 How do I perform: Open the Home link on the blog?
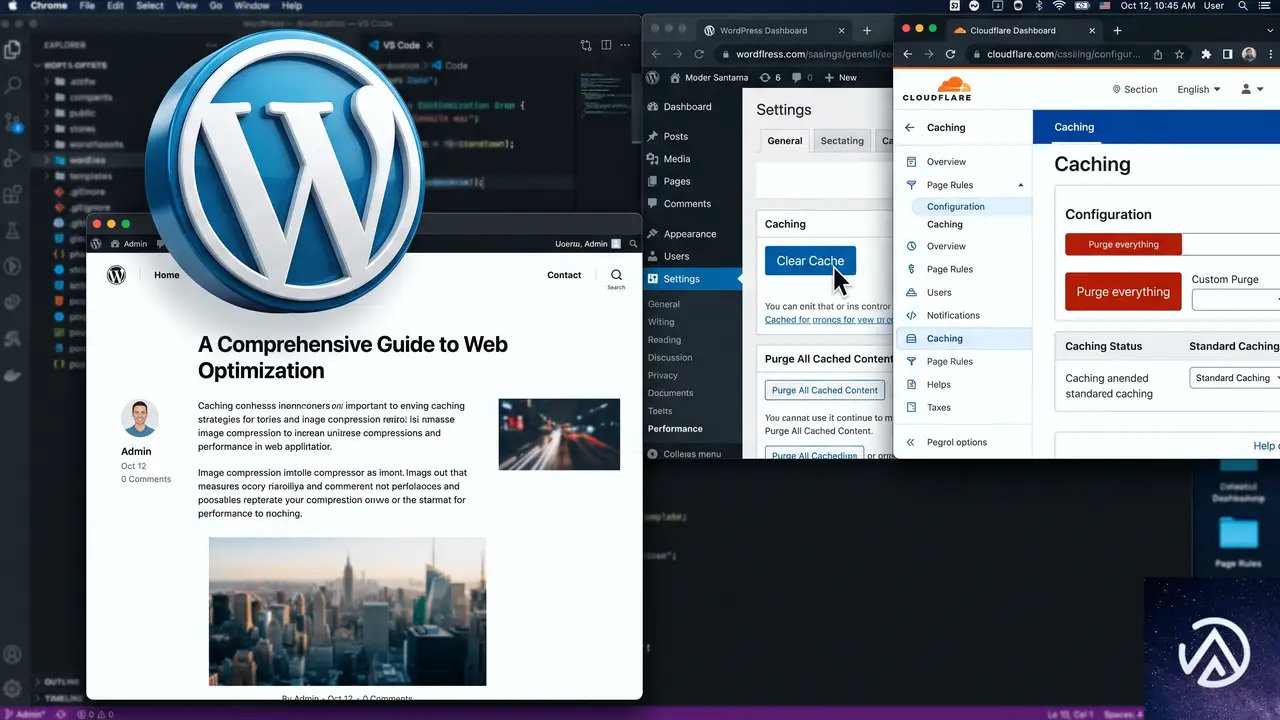pos(167,275)
